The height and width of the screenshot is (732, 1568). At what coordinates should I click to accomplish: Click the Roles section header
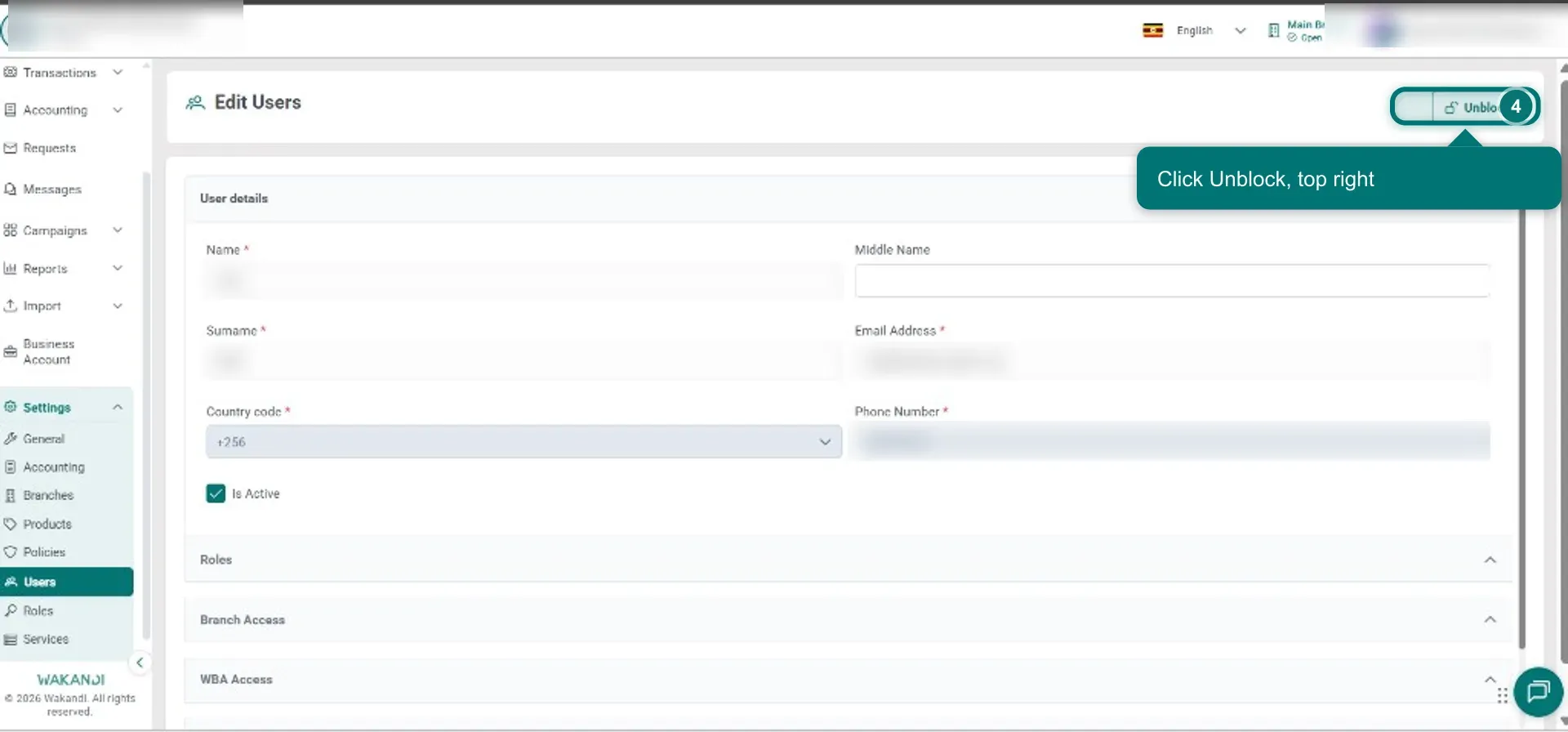coord(848,560)
